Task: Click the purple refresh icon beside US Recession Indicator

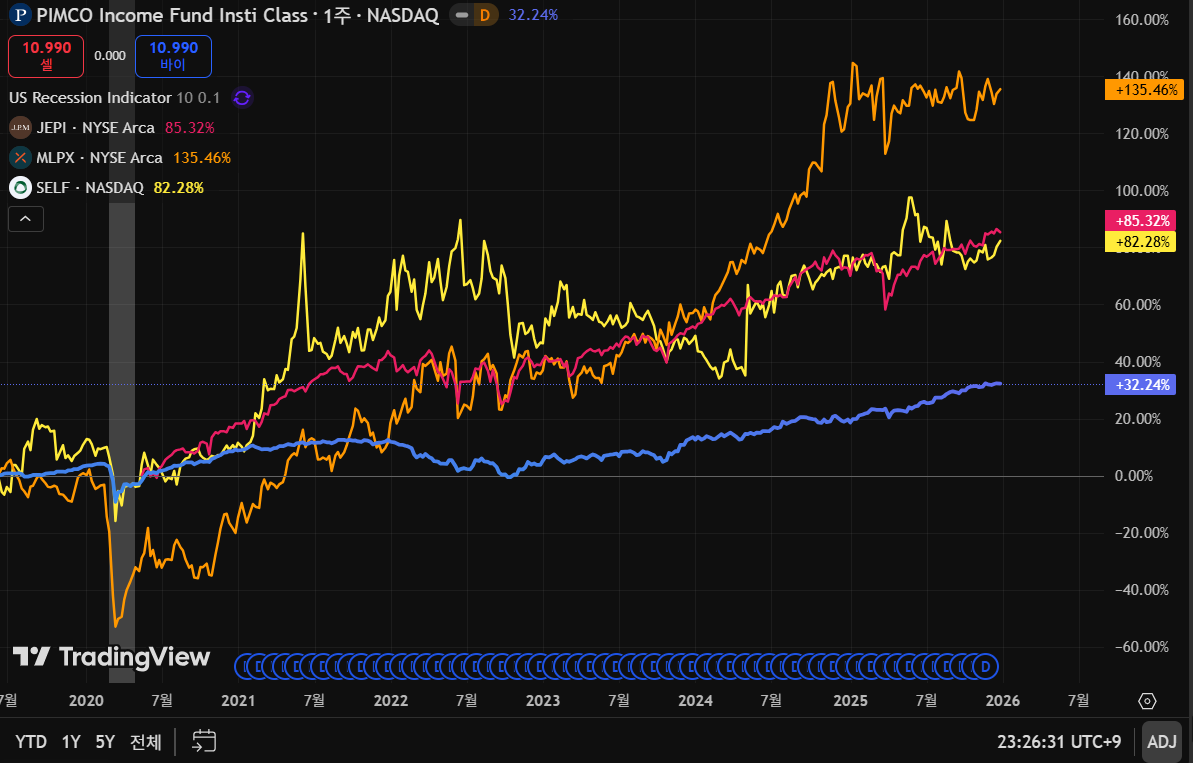Action: tap(242, 98)
